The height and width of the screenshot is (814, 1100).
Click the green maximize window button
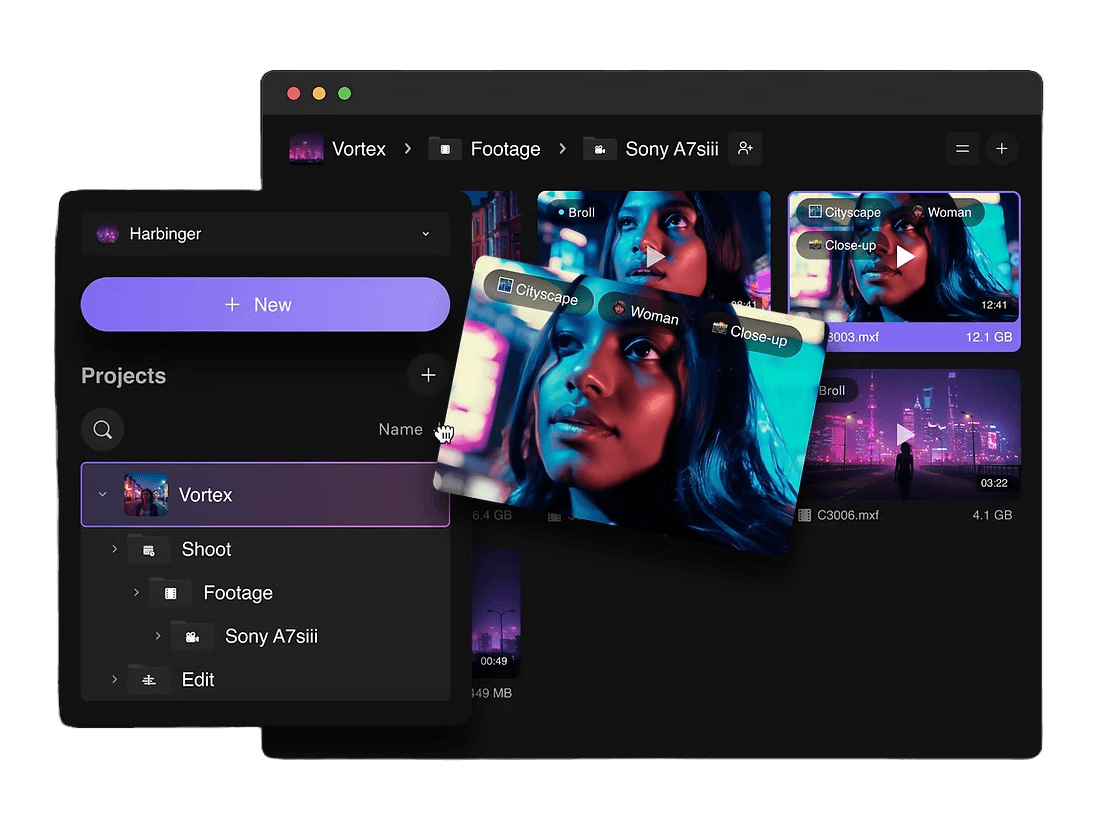tap(344, 94)
